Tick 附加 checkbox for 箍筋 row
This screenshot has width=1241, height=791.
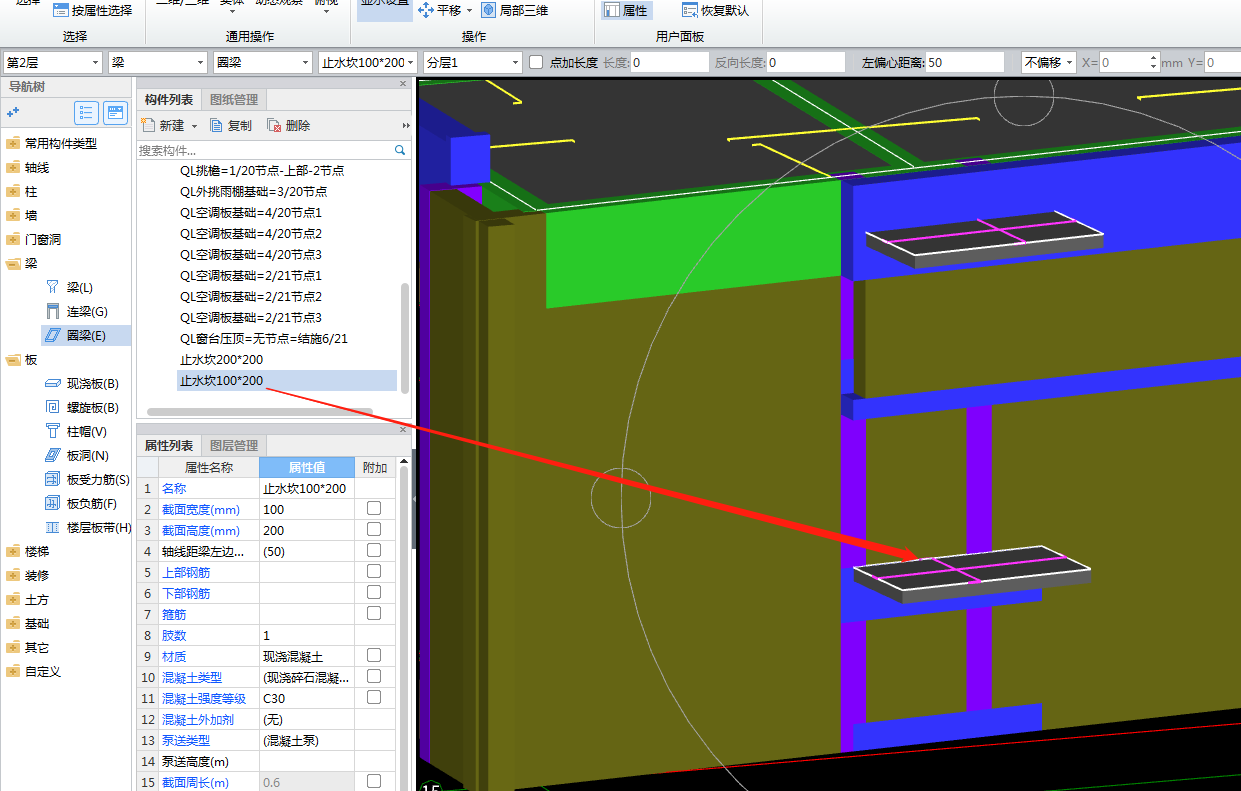[x=374, y=613]
